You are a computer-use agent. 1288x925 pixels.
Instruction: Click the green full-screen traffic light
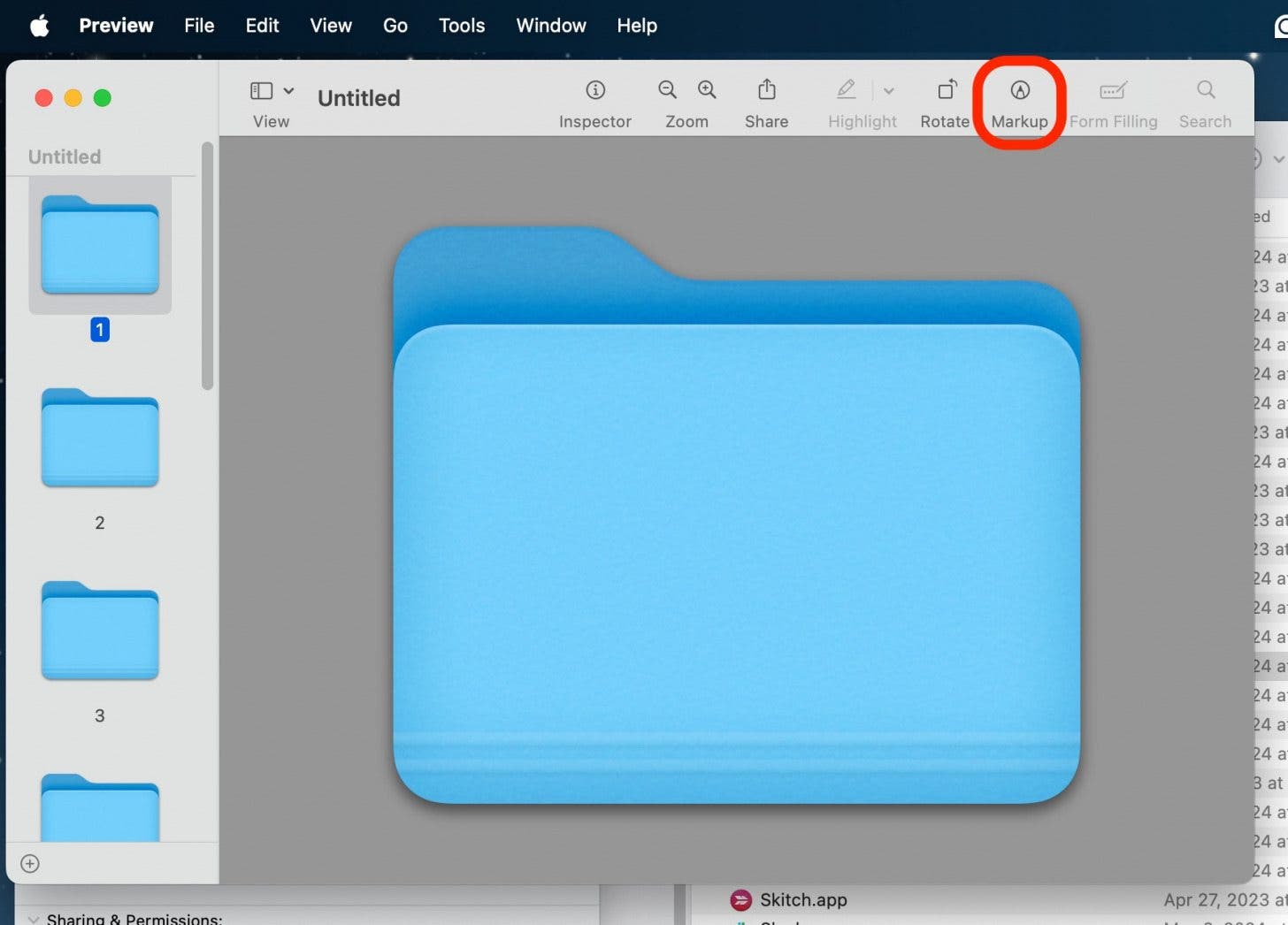[x=102, y=98]
